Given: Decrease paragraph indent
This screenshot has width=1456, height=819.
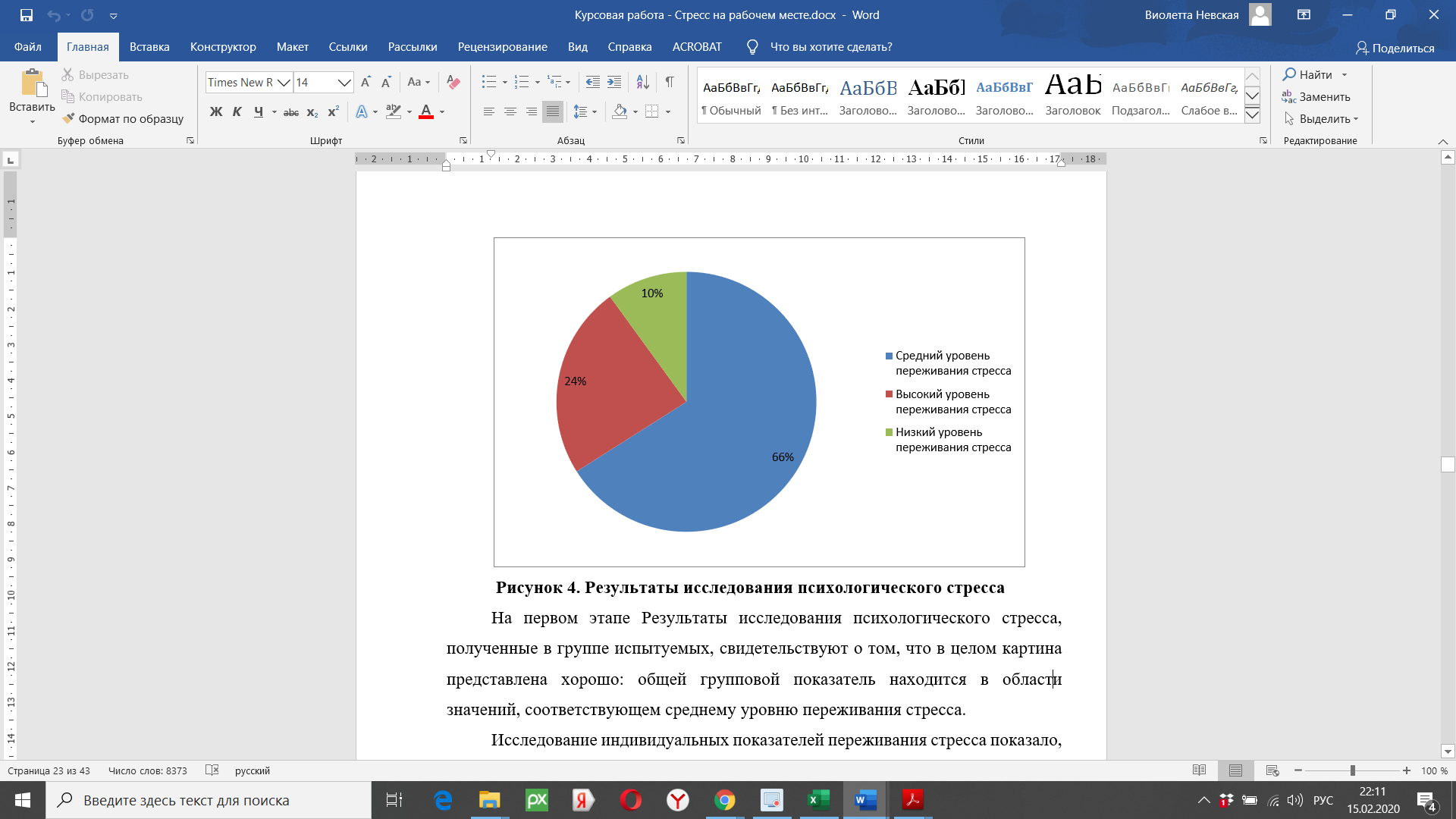Looking at the screenshot, I should [593, 82].
